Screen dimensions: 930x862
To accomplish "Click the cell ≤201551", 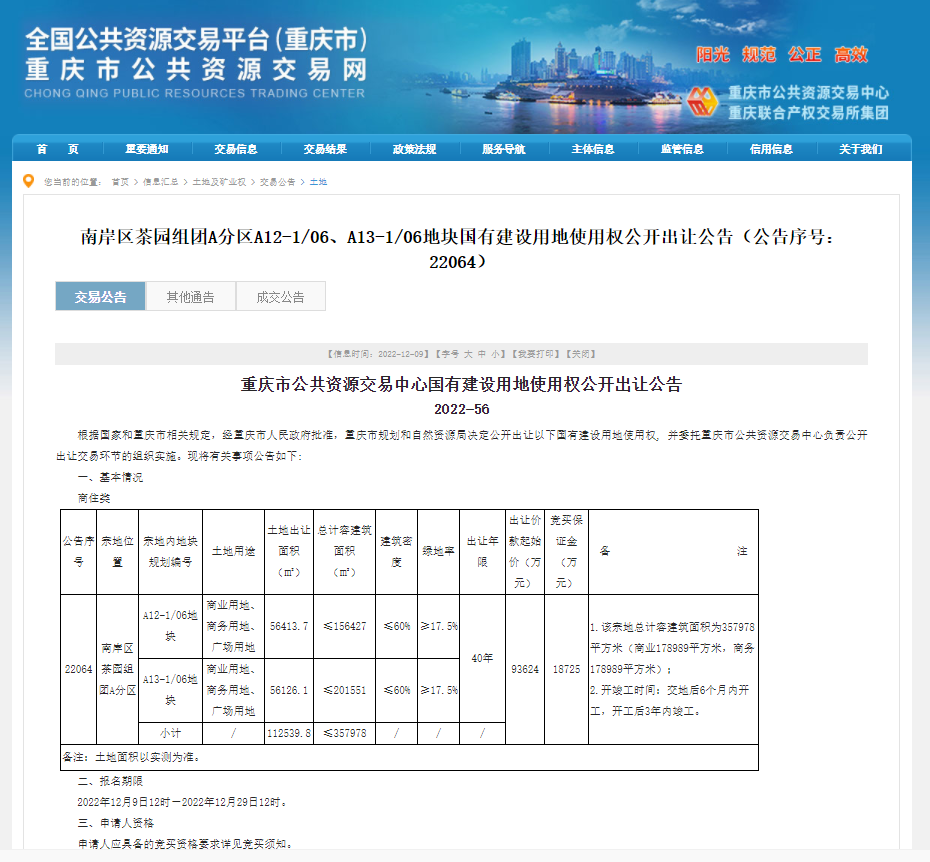I will pos(345,691).
